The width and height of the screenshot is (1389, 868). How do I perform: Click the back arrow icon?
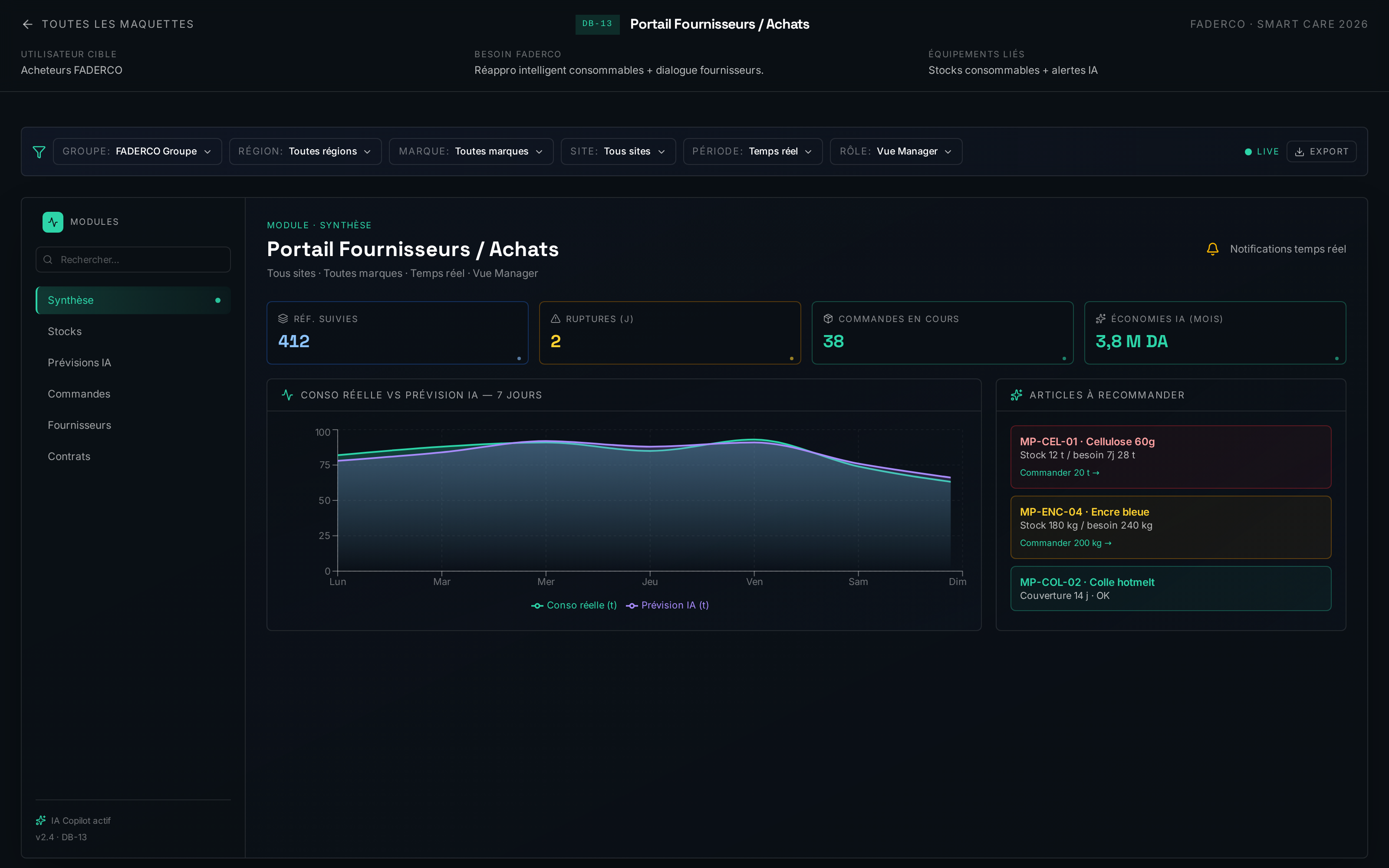27,24
